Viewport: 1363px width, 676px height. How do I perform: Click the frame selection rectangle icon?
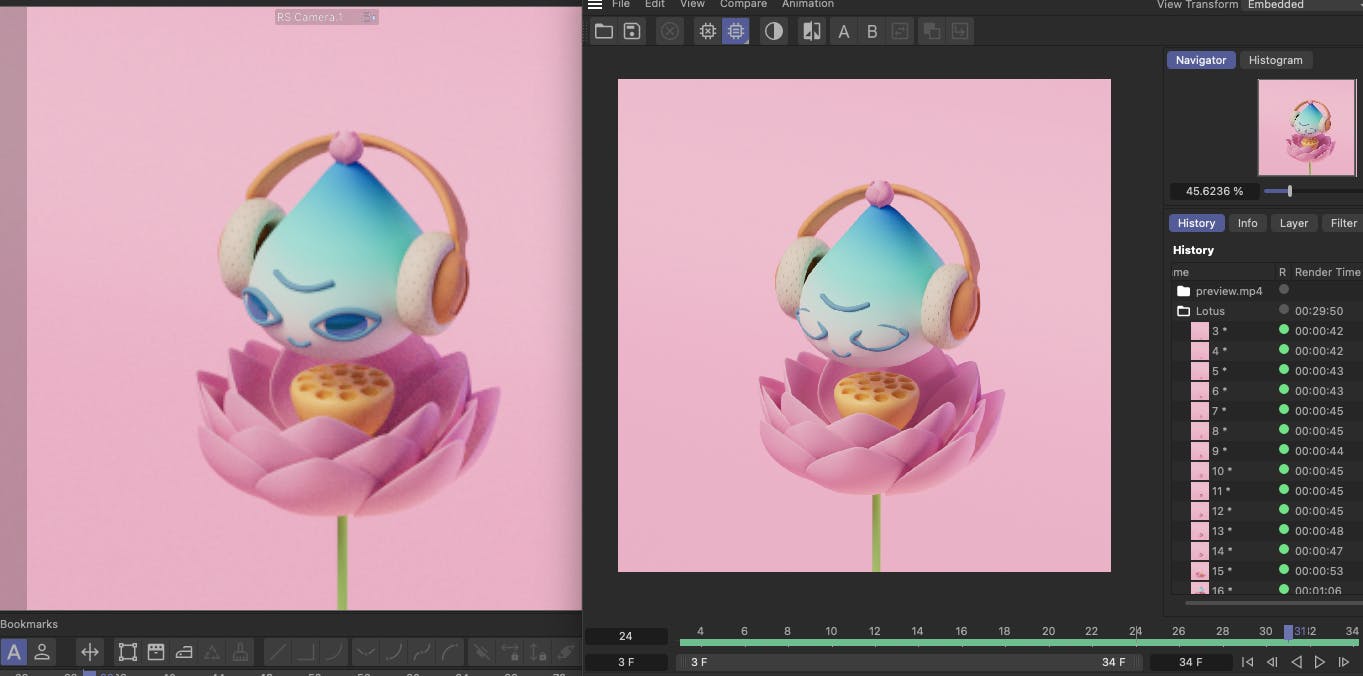coord(127,652)
